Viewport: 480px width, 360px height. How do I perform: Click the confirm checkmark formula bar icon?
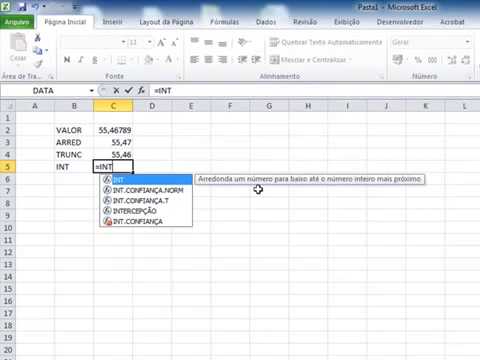pyautogui.click(x=129, y=90)
